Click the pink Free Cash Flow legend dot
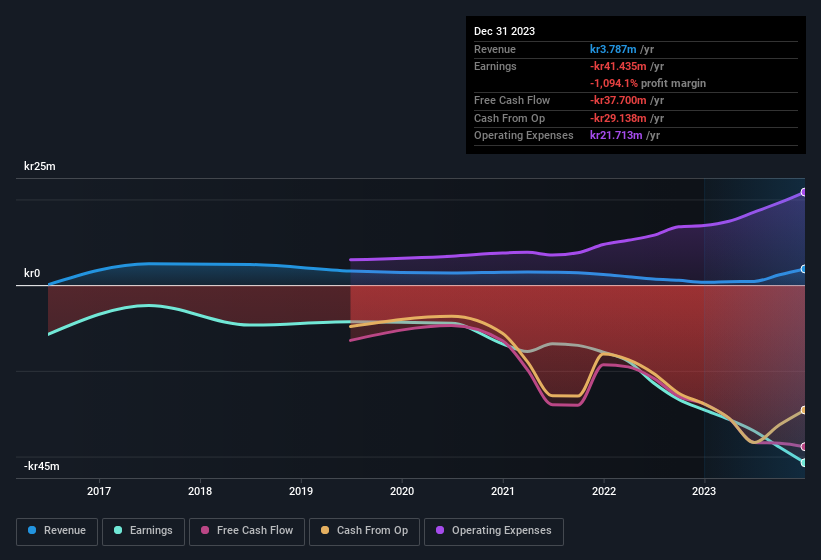The image size is (821, 560). coord(205,530)
